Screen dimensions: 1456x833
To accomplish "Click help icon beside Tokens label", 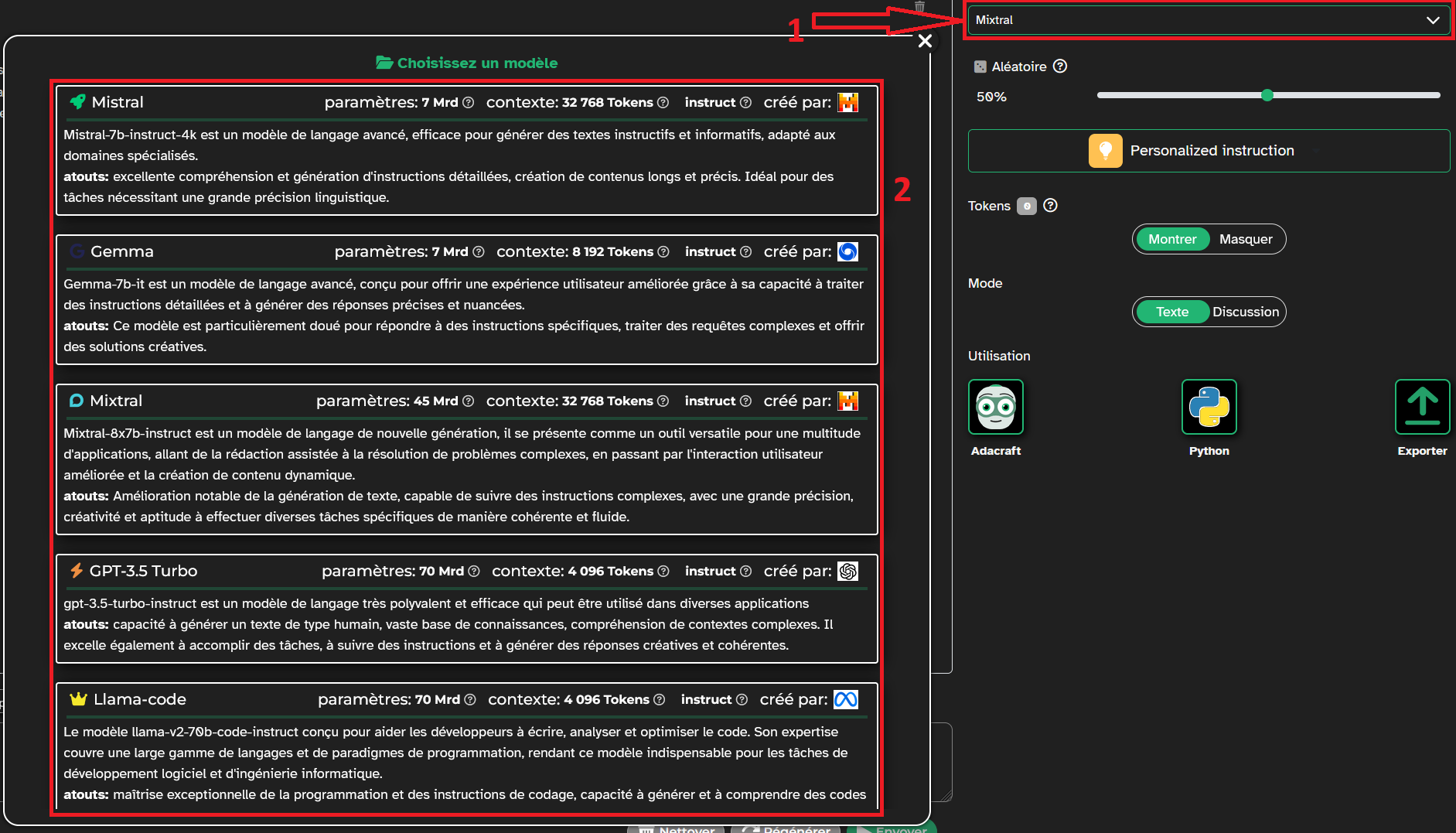I will [x=1050, y=206].
